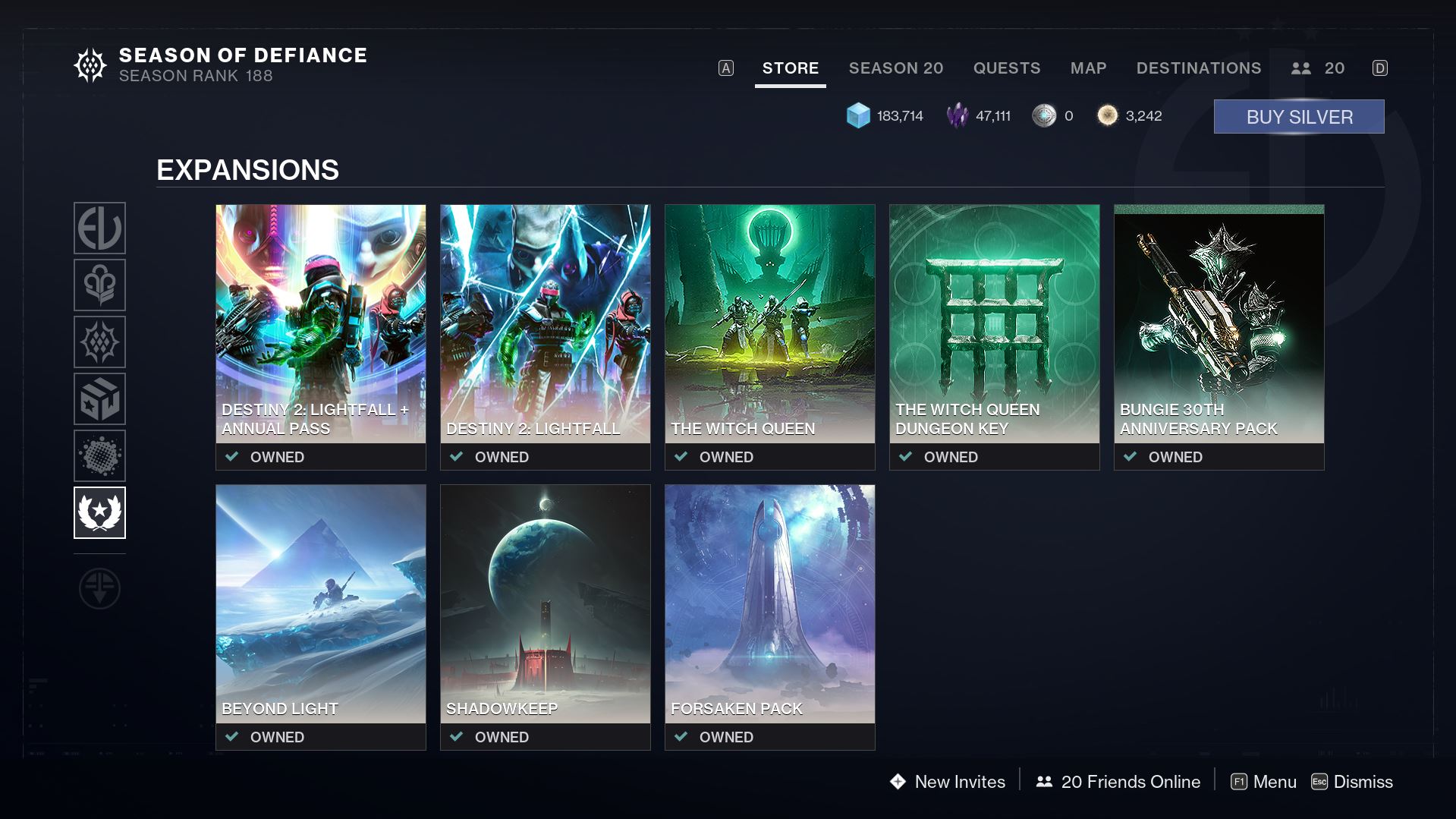
Task: Click the Season of Defiance emblem icon
Action: click(x=90, y=65)
